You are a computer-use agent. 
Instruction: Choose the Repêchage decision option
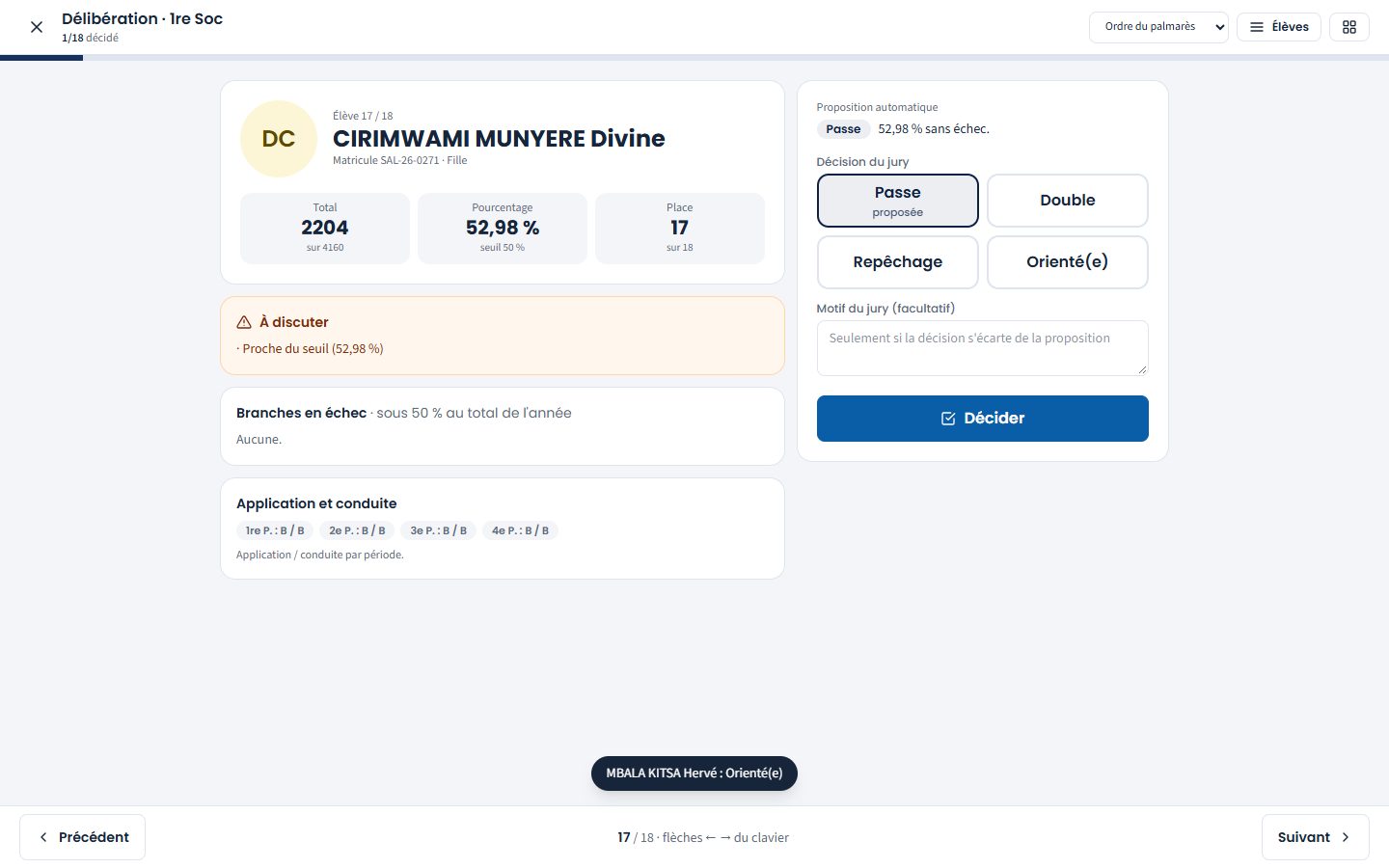coord(898,262)
